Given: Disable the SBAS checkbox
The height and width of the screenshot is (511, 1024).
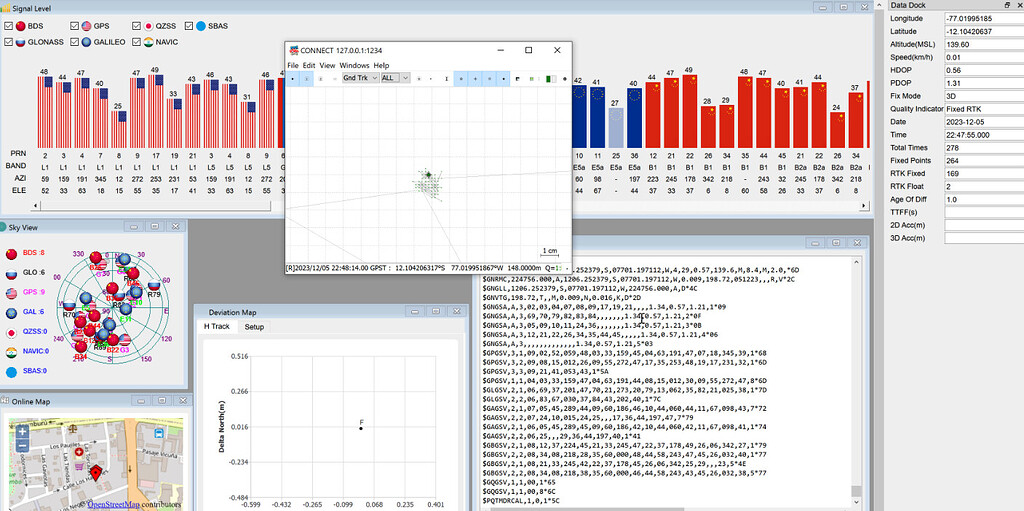Looking at the screenshot, I should [x=189, y=25].
